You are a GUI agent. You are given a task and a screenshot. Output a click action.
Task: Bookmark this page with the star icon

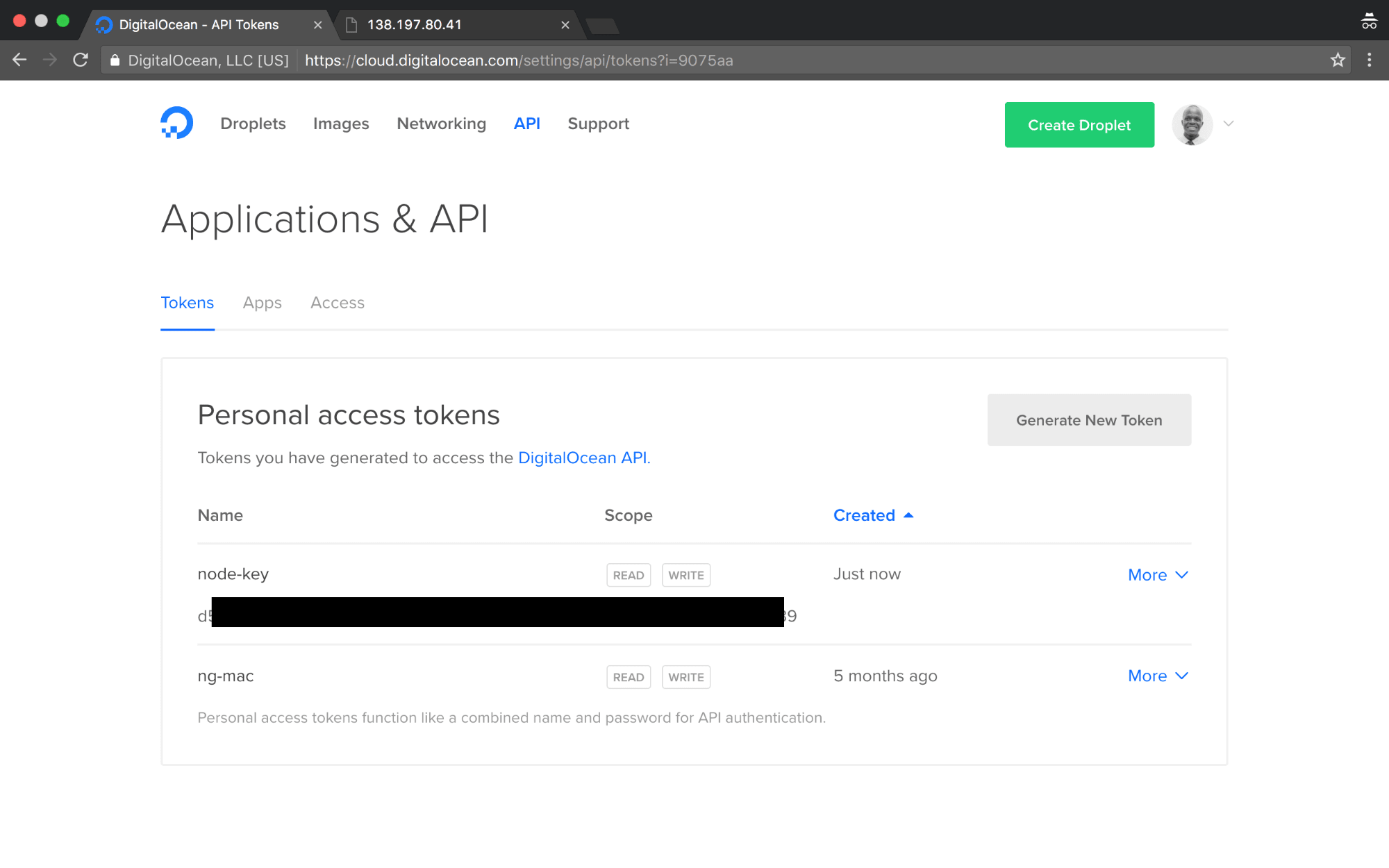click(1338, 60)
